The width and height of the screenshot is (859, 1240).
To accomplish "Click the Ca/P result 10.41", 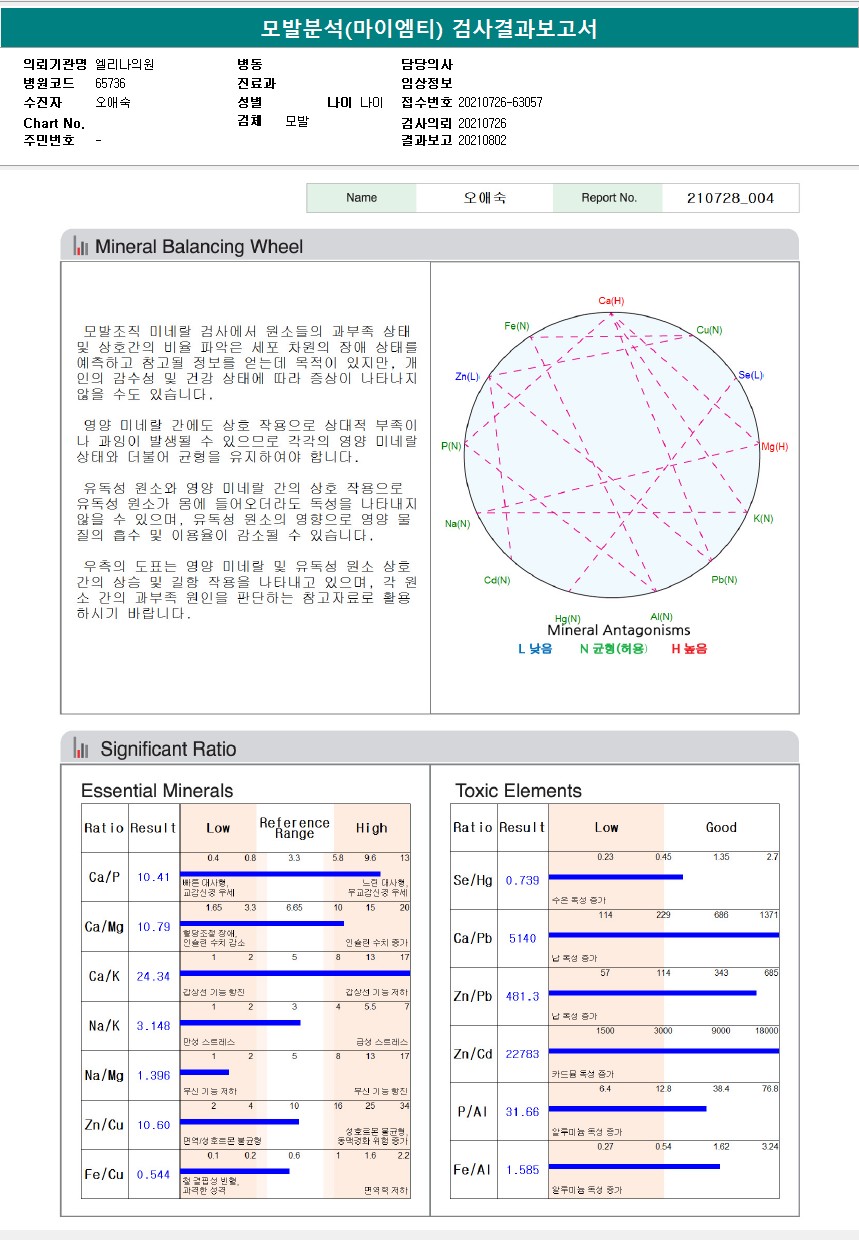I will [154, 877].
